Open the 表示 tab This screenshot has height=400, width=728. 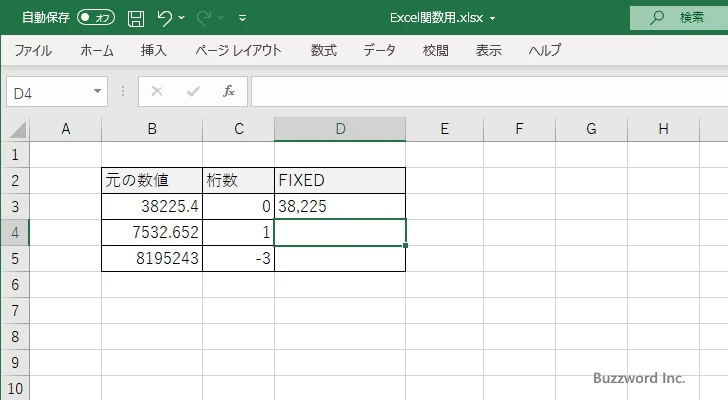coord(488,50)
